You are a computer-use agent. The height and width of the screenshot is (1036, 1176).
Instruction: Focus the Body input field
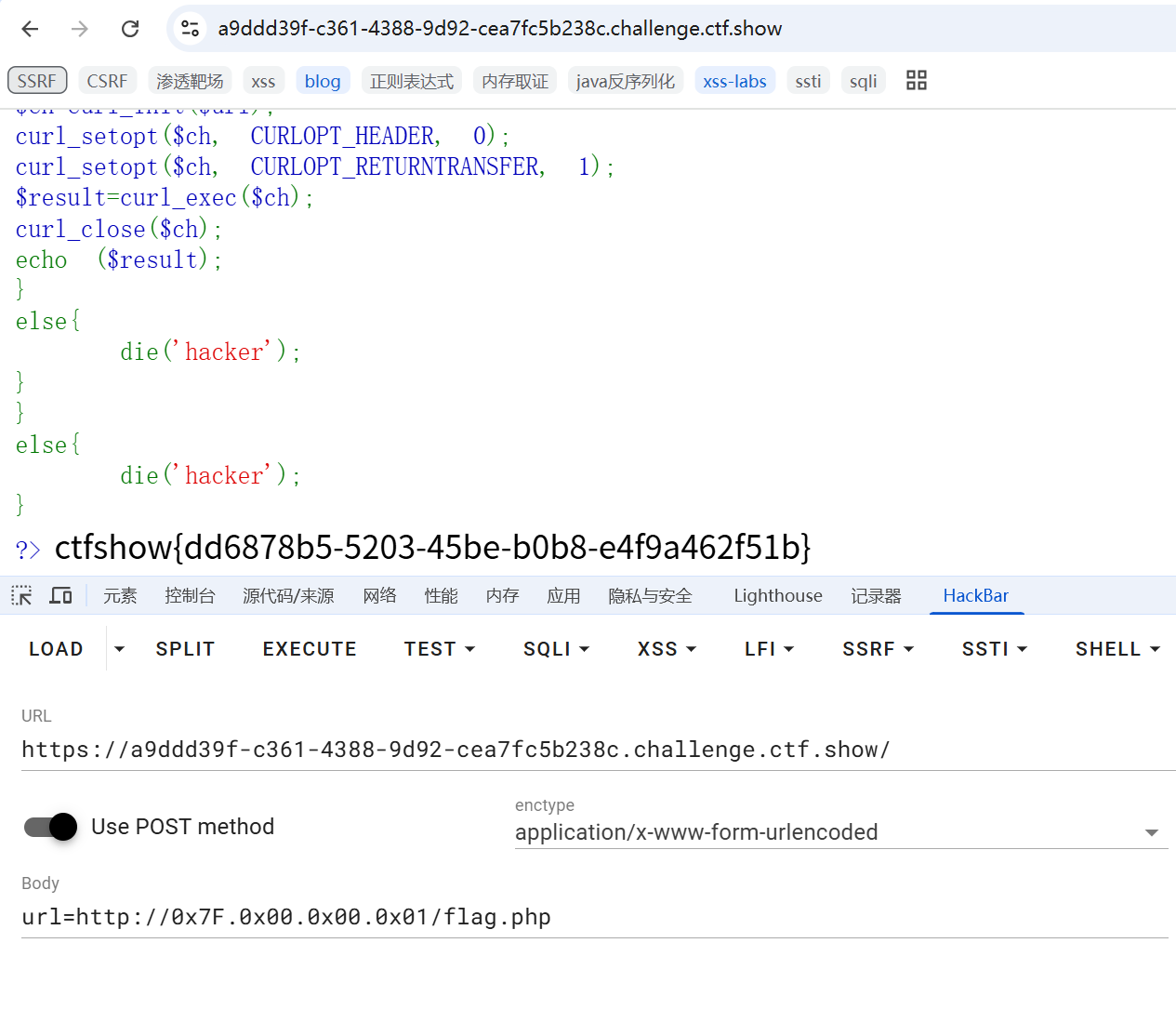[x=595, y=917]
